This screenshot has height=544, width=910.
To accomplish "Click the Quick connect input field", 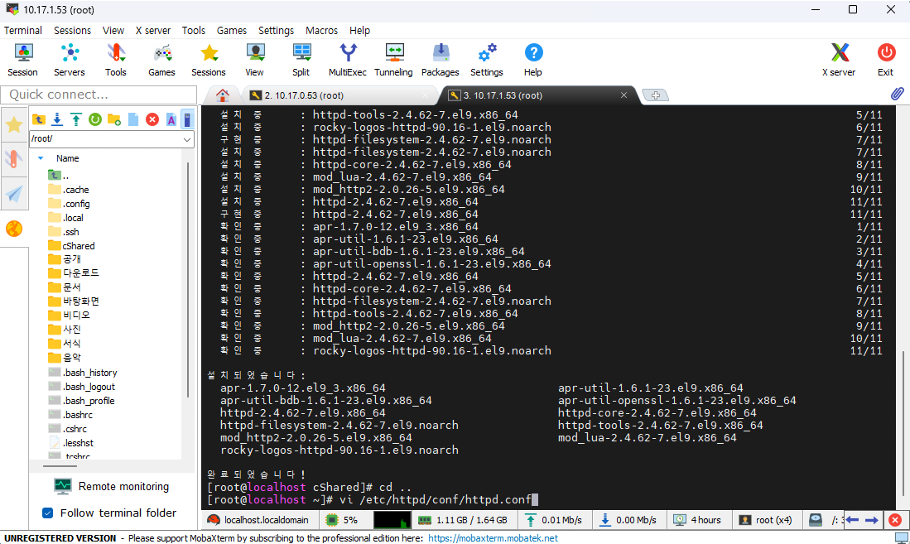I will (99, 95).
